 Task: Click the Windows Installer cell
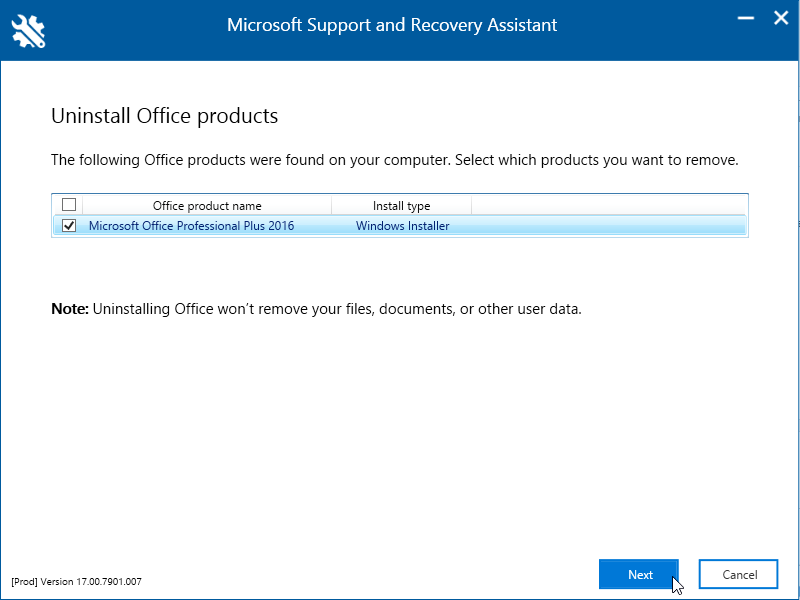[x=403, y=226]
